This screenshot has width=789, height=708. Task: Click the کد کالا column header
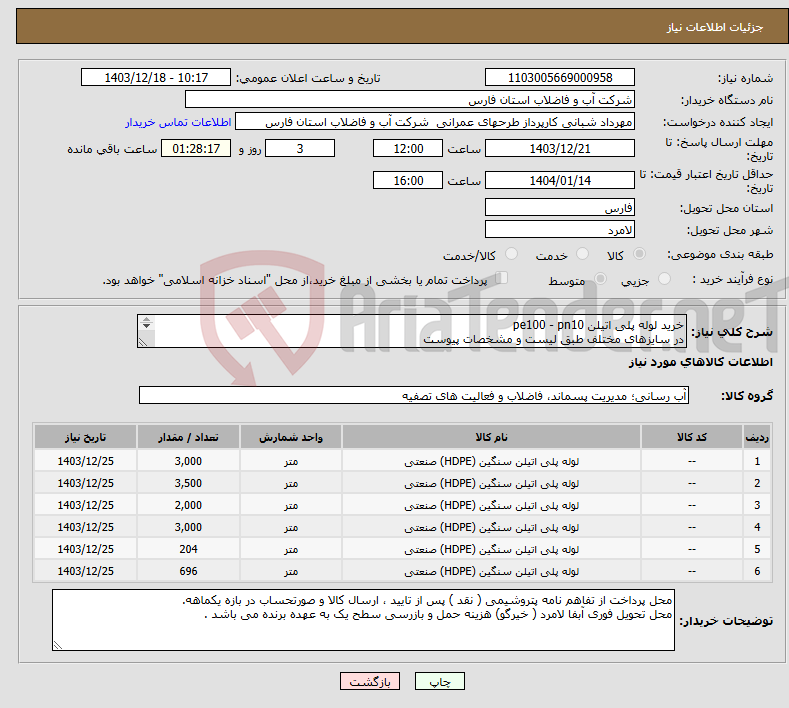[x=692, y=437]
